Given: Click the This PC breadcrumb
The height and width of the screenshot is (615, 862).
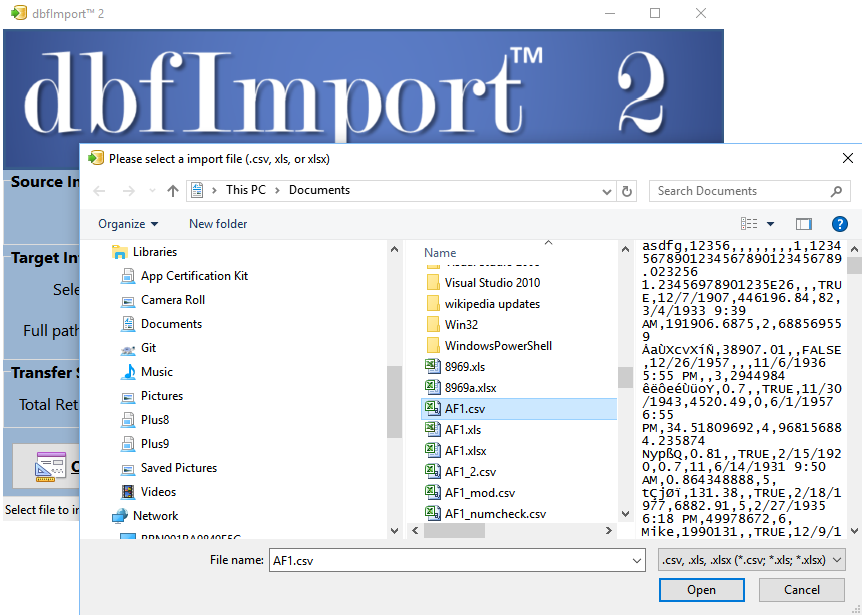Looking at the screenshot, I should (246, 190).
